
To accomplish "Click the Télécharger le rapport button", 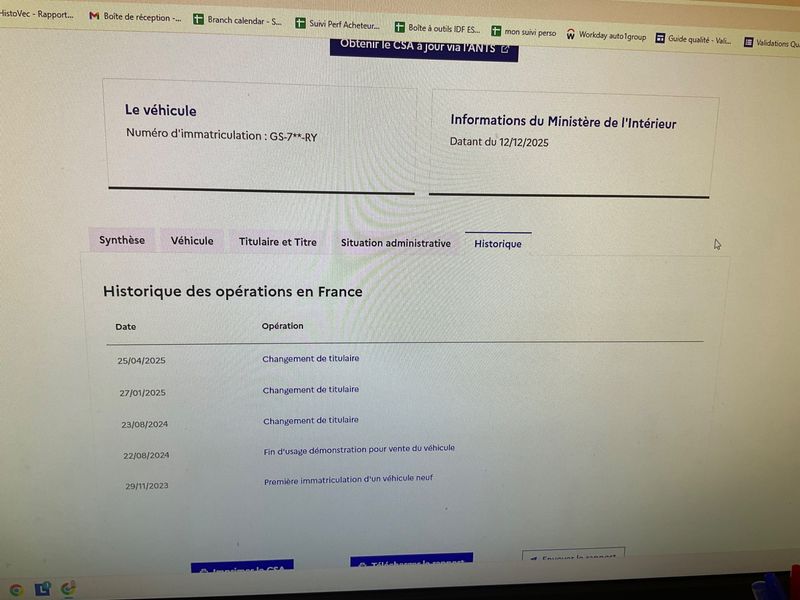I will [411, 562].
